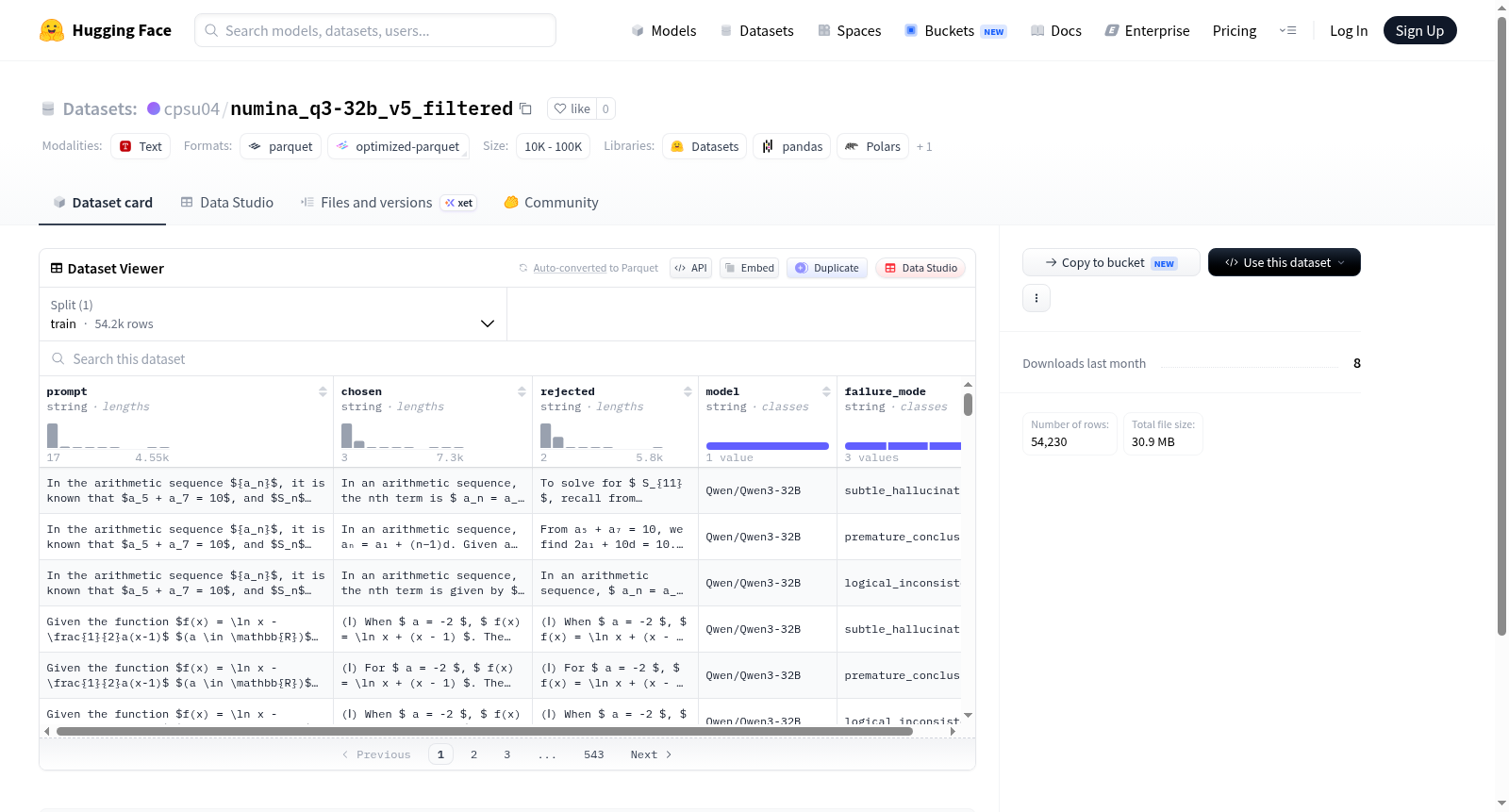Click the like count number

coord(605,108)
